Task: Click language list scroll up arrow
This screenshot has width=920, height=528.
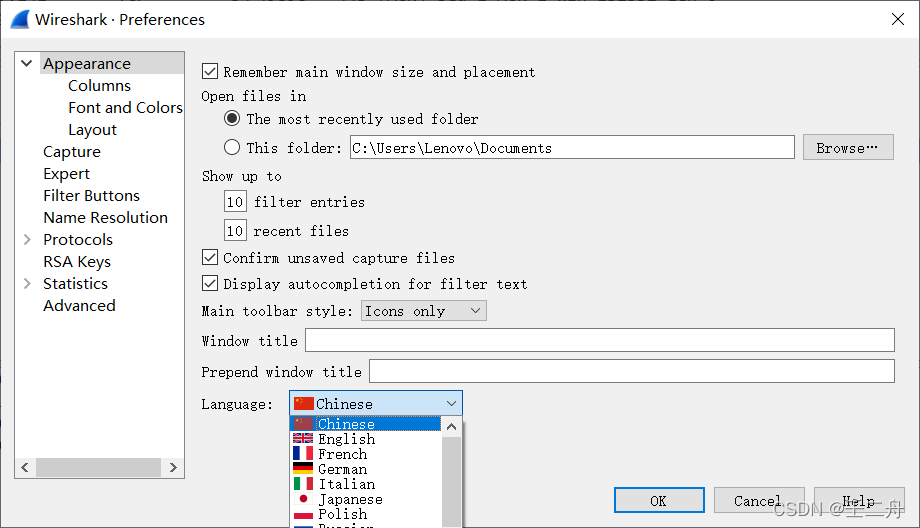Action: 451,427
